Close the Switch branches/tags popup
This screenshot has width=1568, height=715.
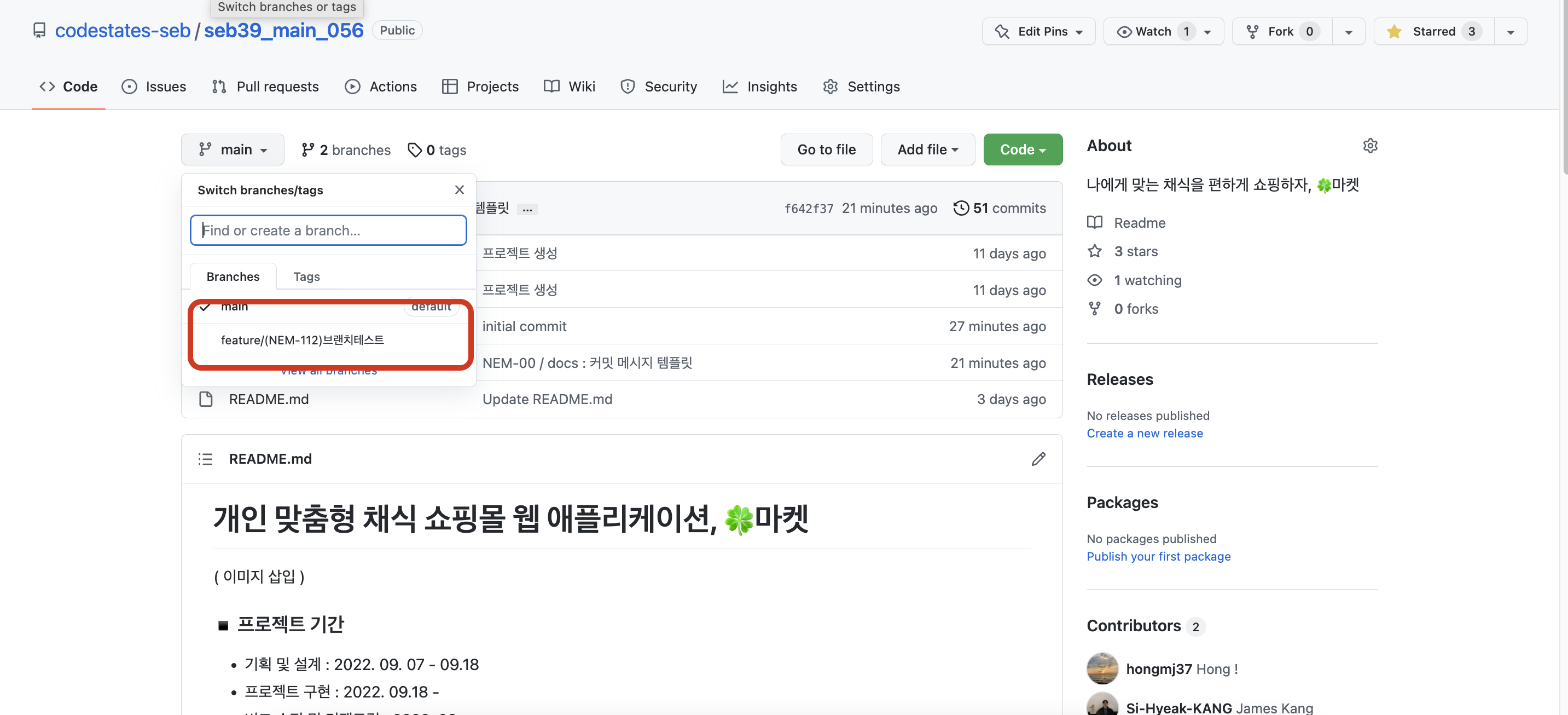coord(459,189)
